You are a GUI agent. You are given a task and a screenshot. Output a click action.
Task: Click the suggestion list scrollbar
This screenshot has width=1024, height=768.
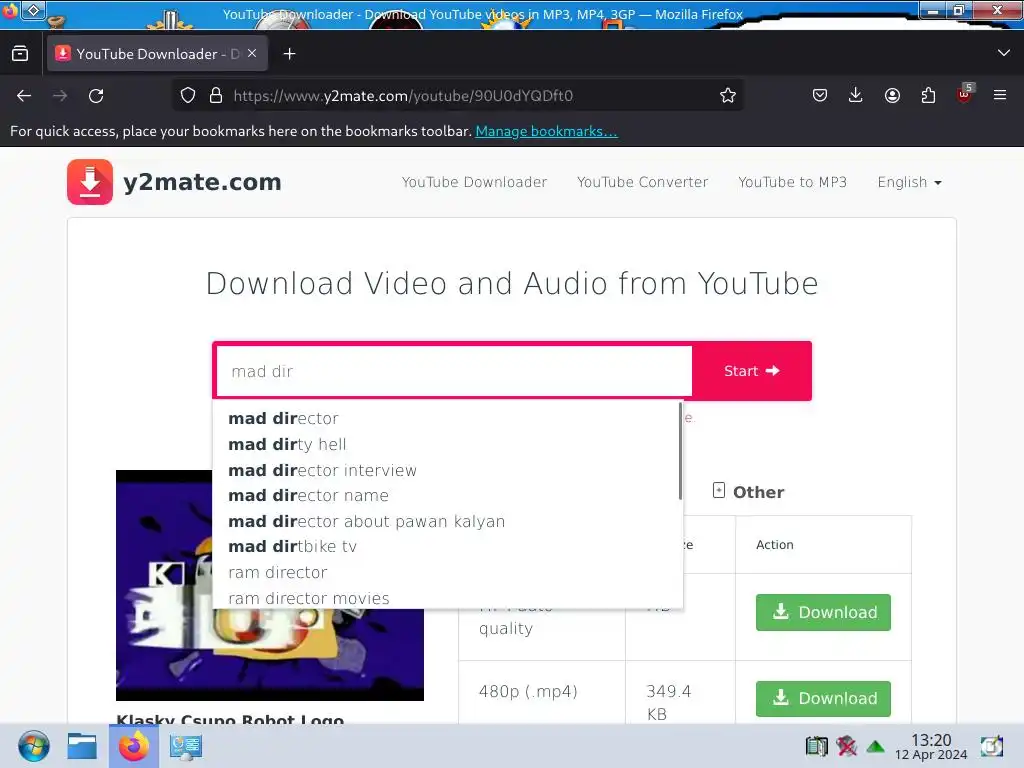click(x=680, y=451)
